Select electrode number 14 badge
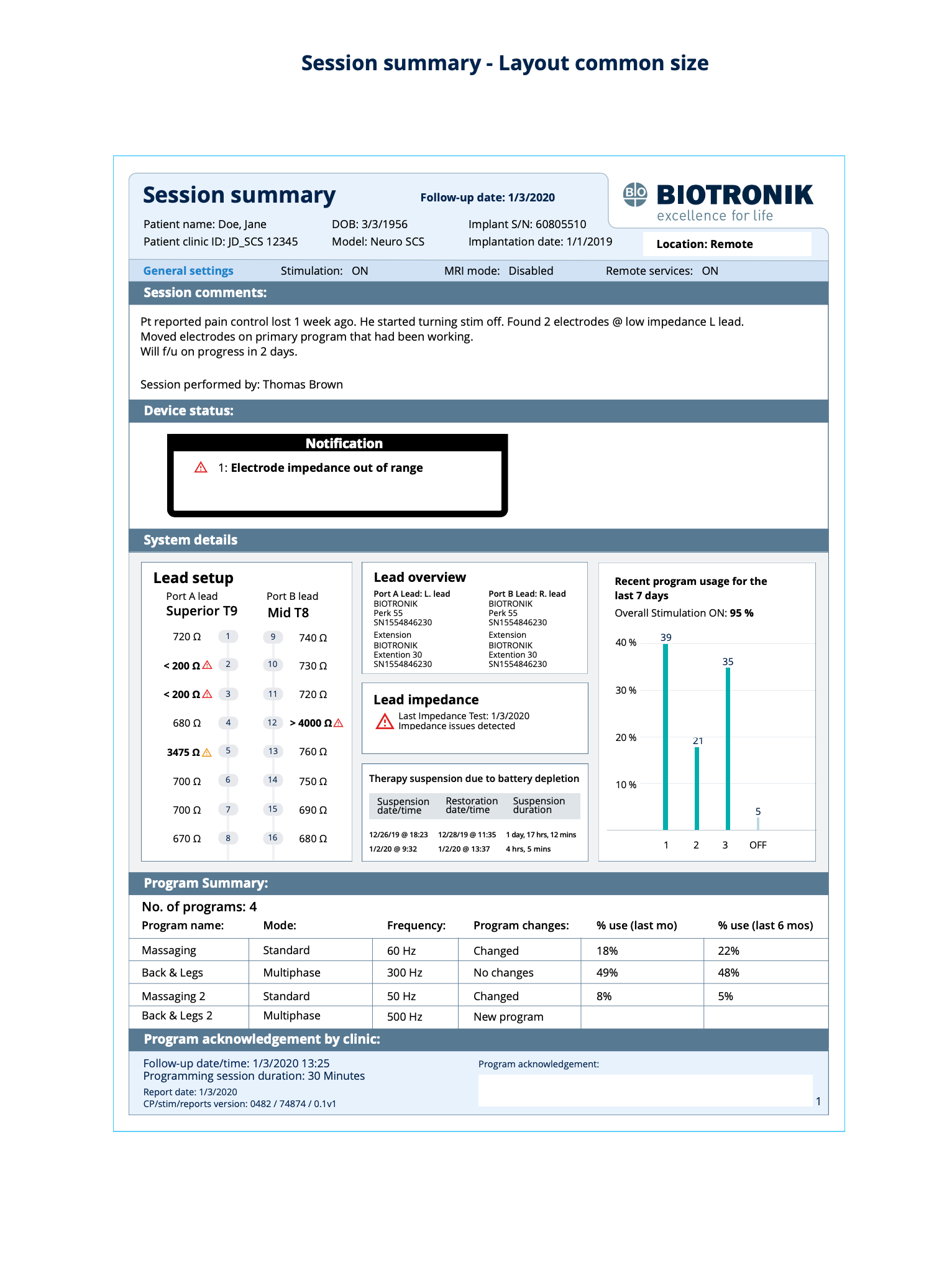 pos(273,780)
